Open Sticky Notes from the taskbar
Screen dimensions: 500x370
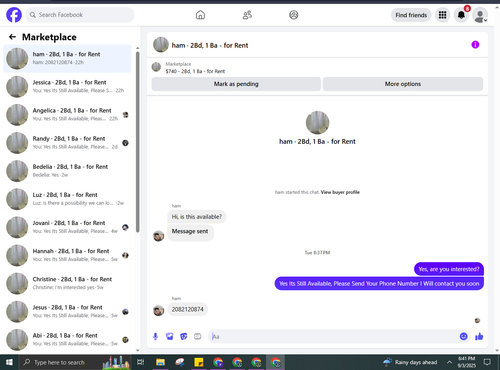click(199, 362)
